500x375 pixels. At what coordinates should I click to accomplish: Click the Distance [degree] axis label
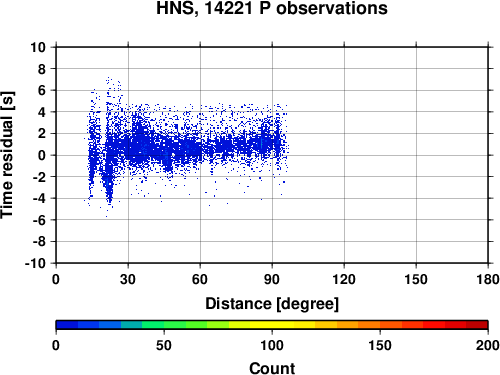[x=272, y=304]
